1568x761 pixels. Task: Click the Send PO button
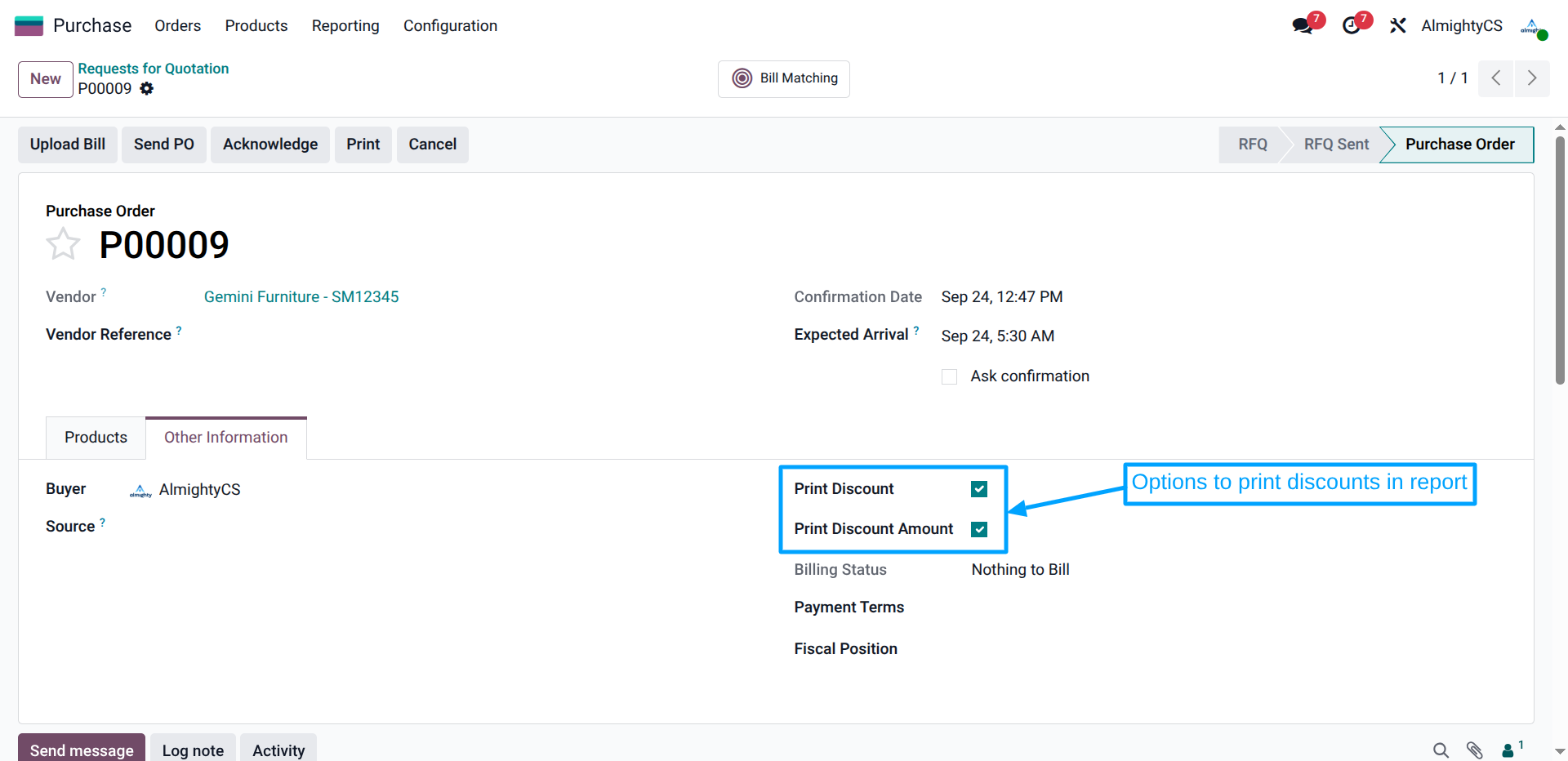pos(163,145)
